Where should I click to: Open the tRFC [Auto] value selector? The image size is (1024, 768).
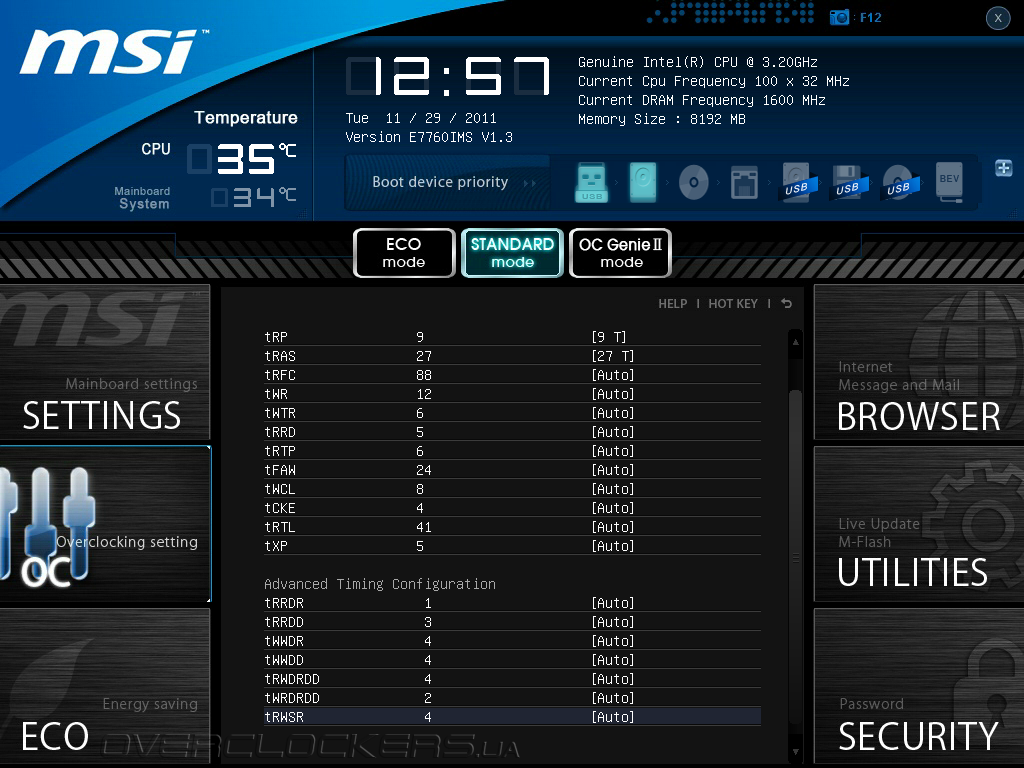point(613,375)
